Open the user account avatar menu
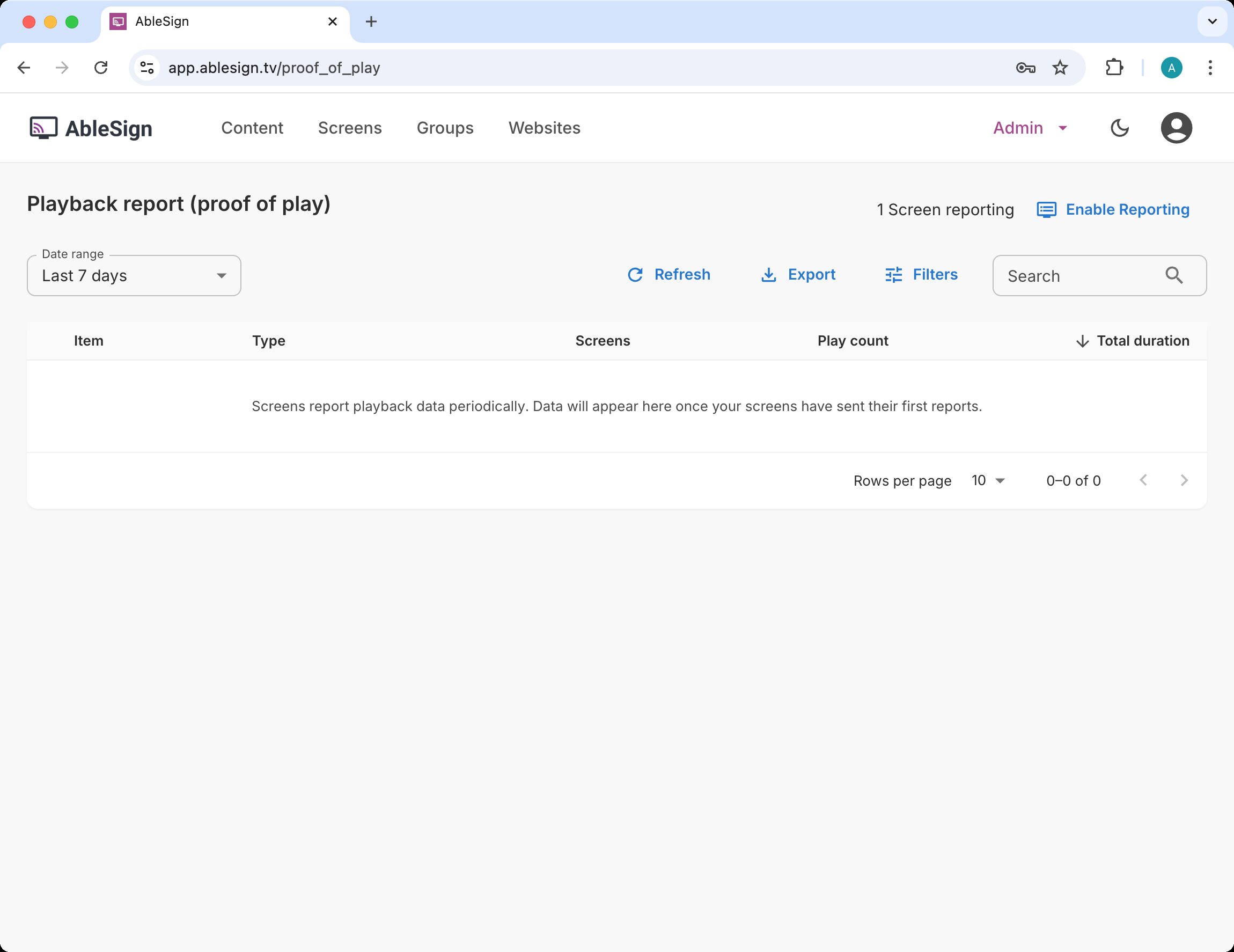The image size is (1234, 952). tap(1176, 128)
